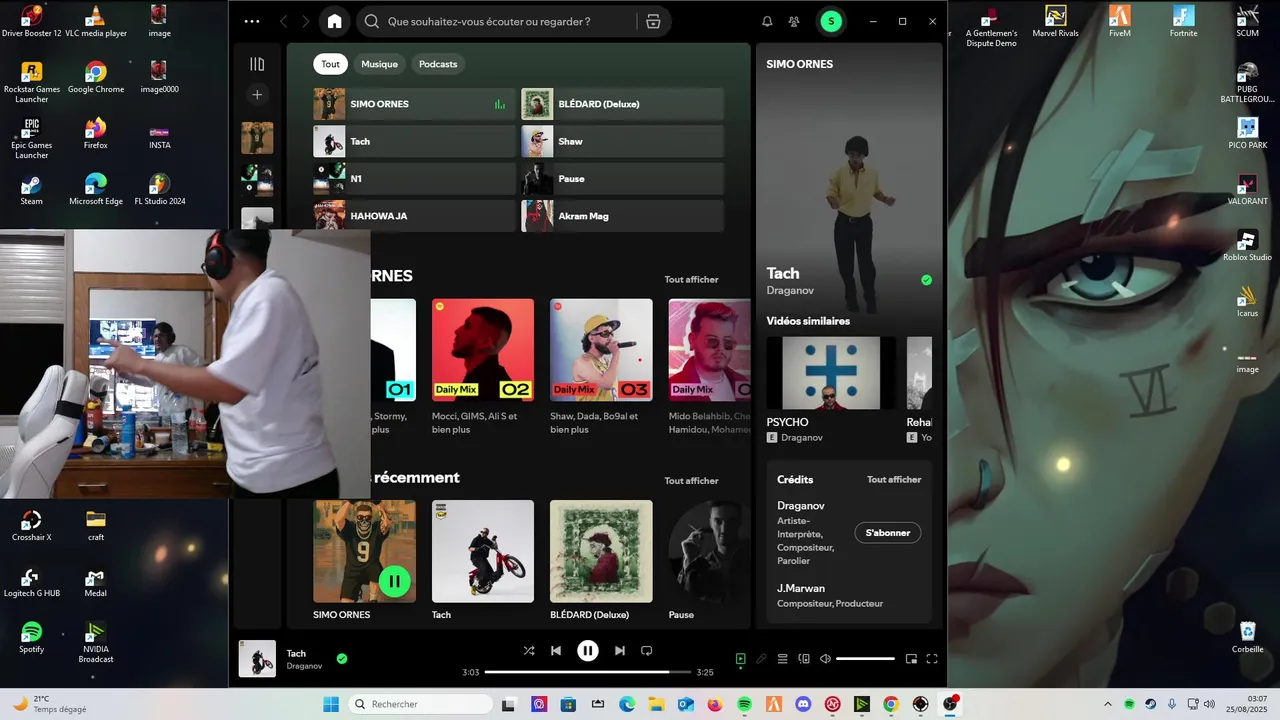1280x720 pixels.
Task: Open Discord from the taskbar
Action: coord(803,704)
